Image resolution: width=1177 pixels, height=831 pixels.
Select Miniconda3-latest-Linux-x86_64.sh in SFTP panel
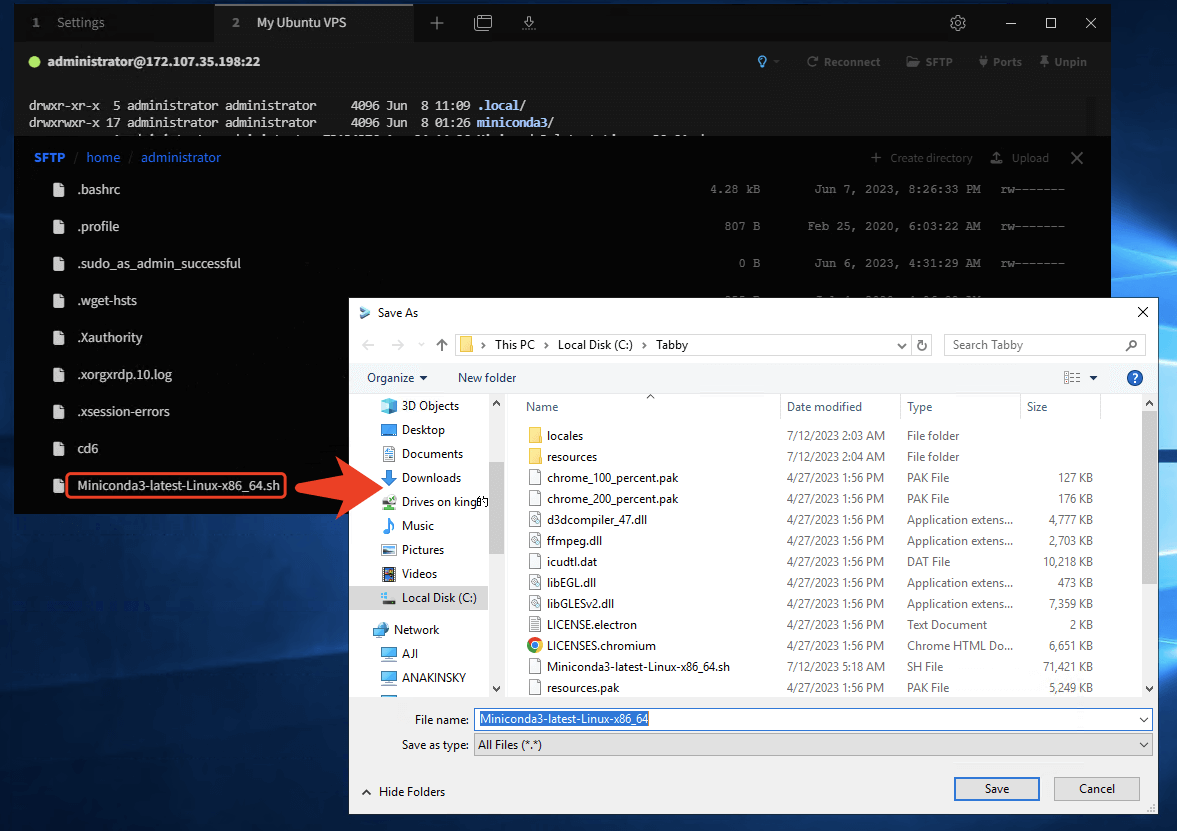click(x=178, y=486)
